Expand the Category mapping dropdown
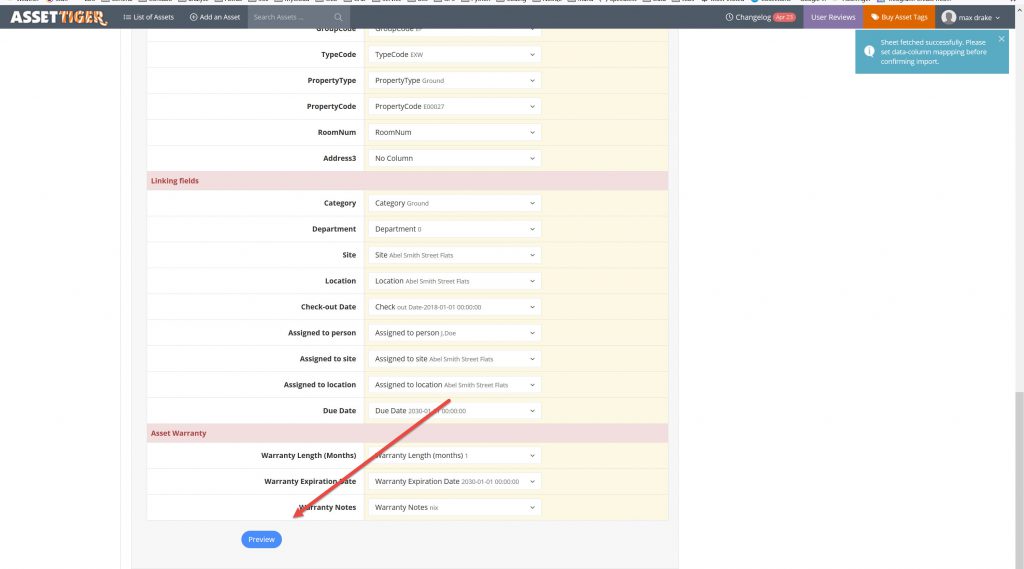Viewport: 1024px width, 569px height. (454, 203)
